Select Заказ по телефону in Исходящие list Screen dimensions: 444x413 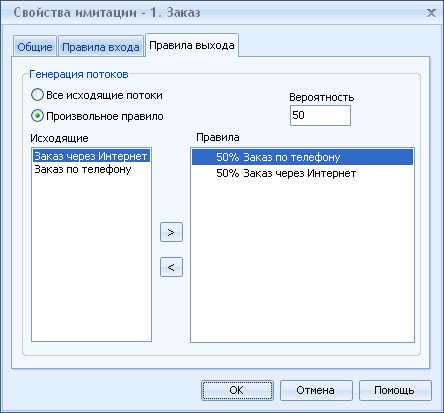tap(91, 169)
